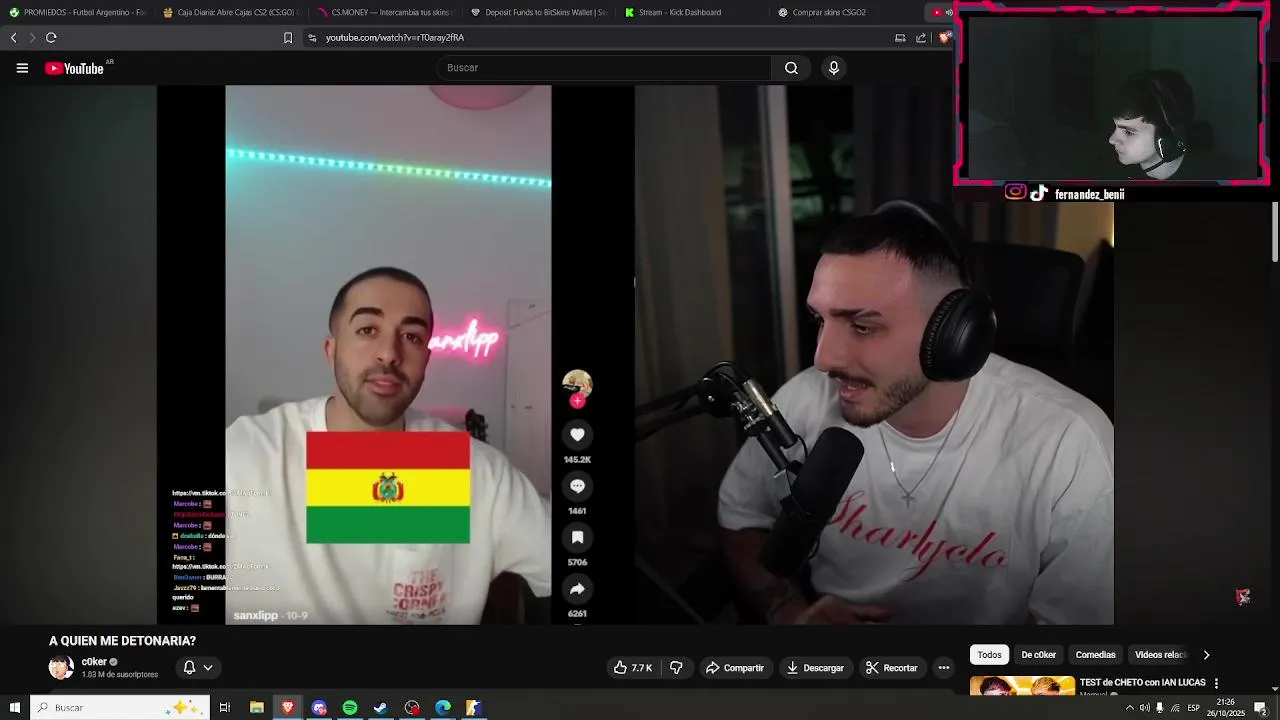The width and height of the screenshot is (1280, 720).
Task: Open the TEST de CHETO thumbnail
Action: [x=1022, y=686]
